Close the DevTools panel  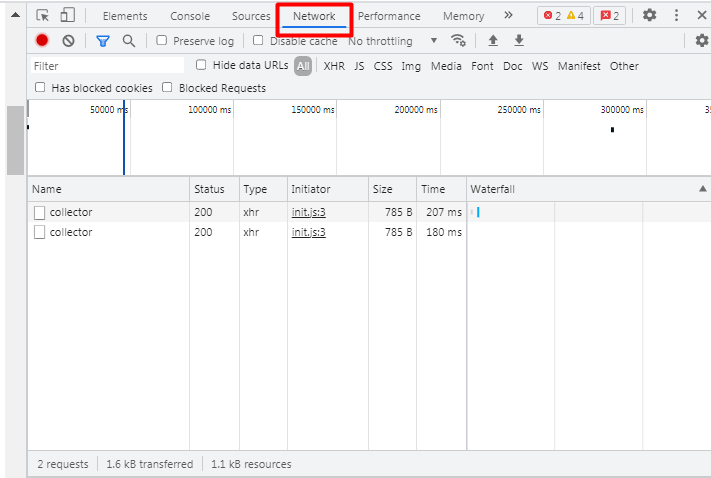[x=701, y=15]
